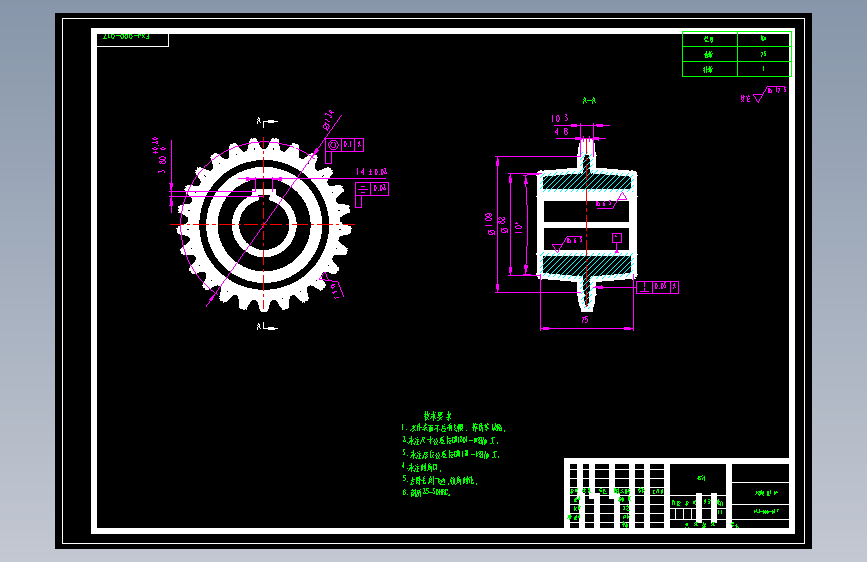Click the square datum A marker in section view

[617, 238]
